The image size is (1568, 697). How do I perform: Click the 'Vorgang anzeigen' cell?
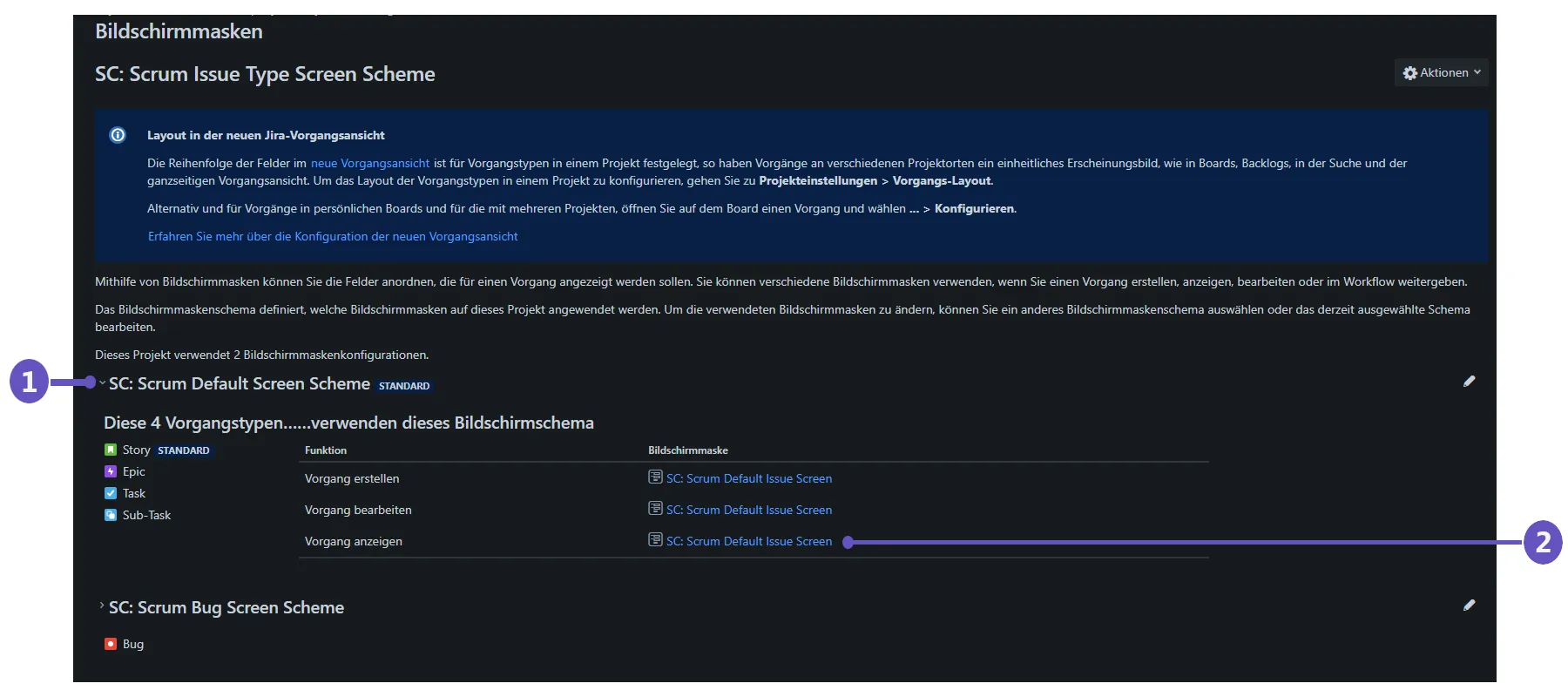[x=354, y=541]
